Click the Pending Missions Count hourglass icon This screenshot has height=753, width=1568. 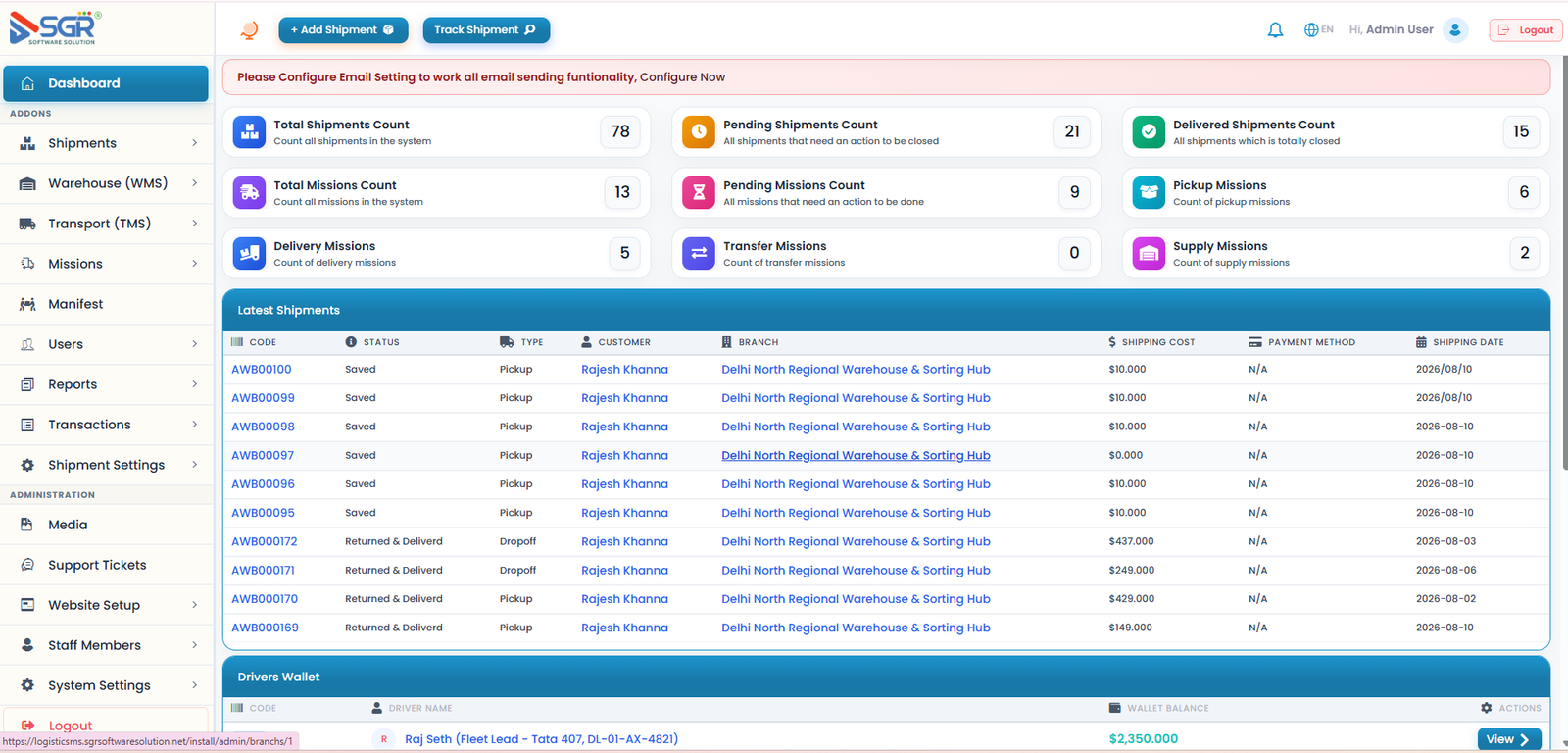click(699, 192)
